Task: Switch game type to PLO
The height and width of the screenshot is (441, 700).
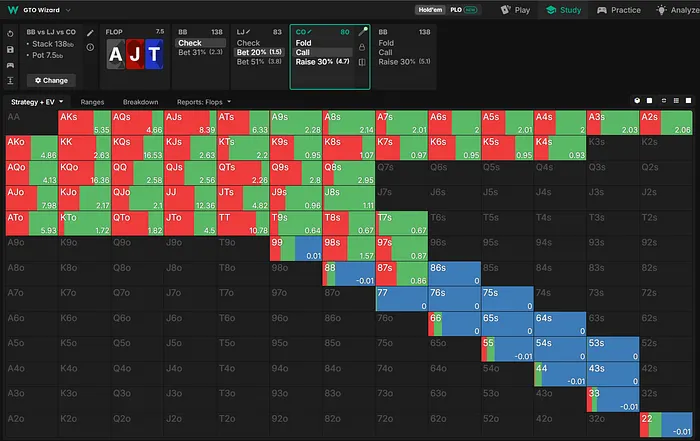Action: point(456,10)
